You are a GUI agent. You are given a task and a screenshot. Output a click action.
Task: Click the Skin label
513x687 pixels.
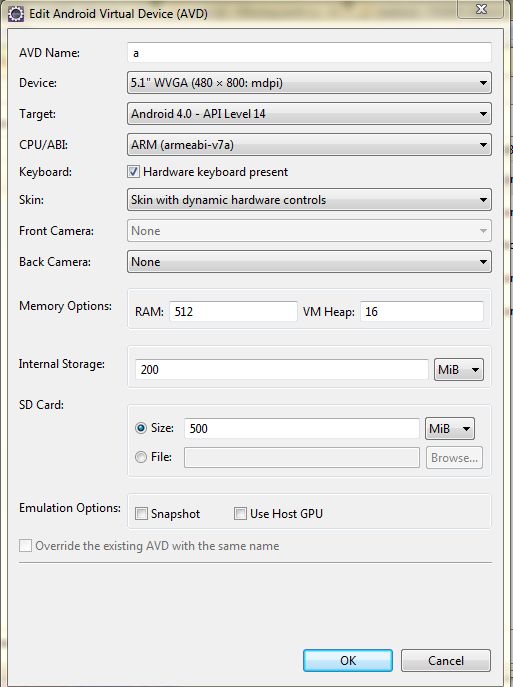(x=31, y=200)
